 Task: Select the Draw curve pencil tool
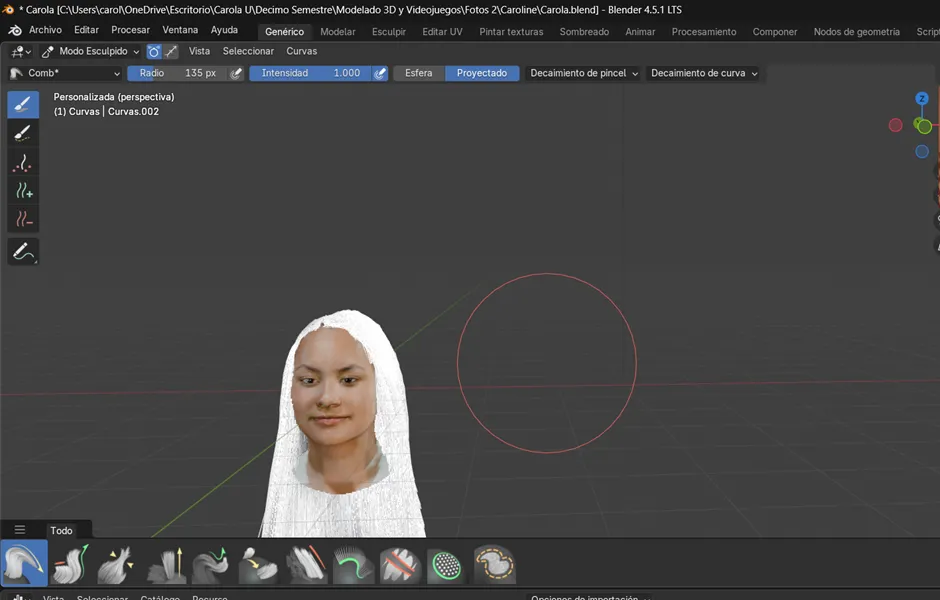(23, 252)
